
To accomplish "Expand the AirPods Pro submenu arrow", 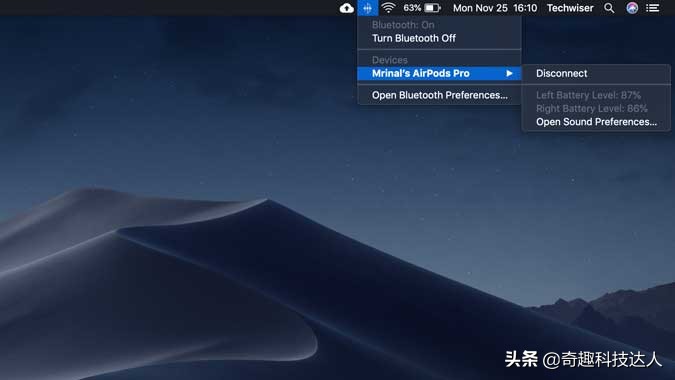I will [x=509, y=73].
